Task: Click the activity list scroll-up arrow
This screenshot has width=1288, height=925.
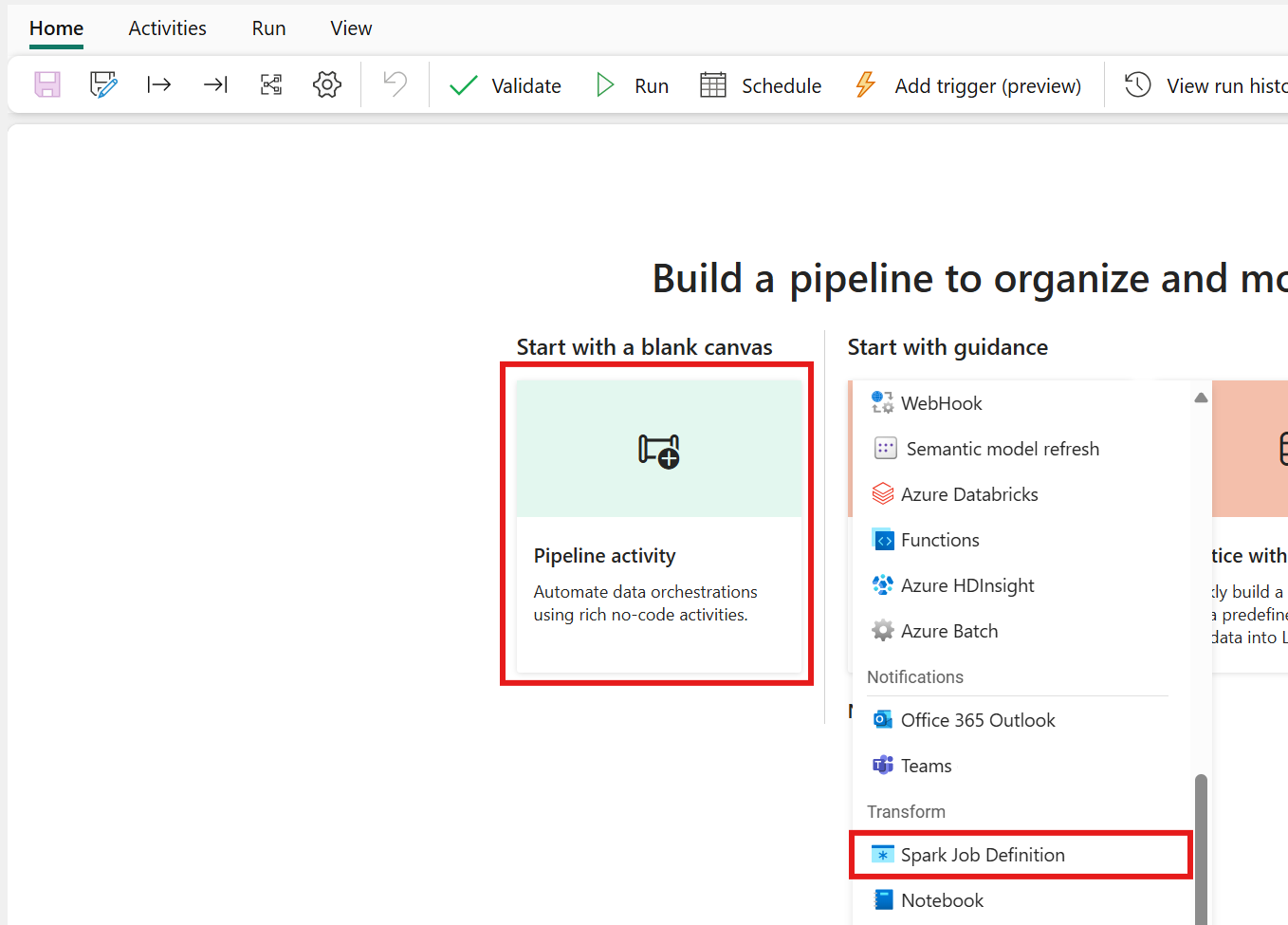Action: point(1201,398)
